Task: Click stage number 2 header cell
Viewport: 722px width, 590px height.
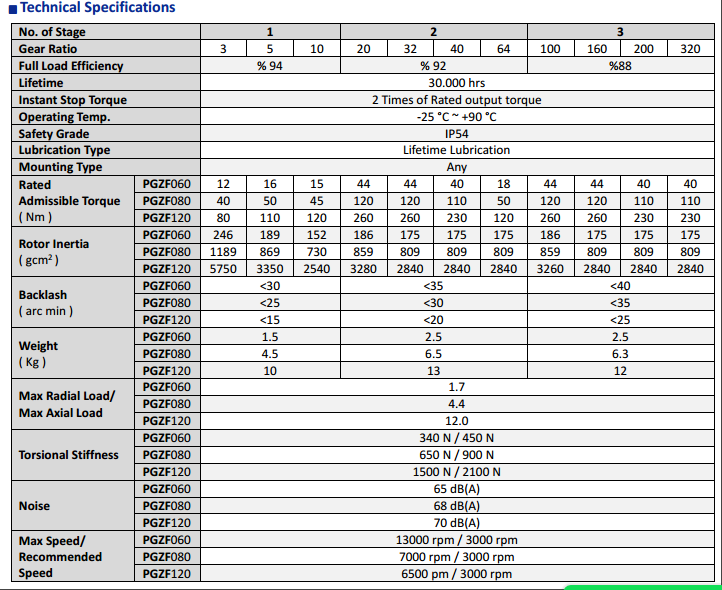Action: [433, 32]
